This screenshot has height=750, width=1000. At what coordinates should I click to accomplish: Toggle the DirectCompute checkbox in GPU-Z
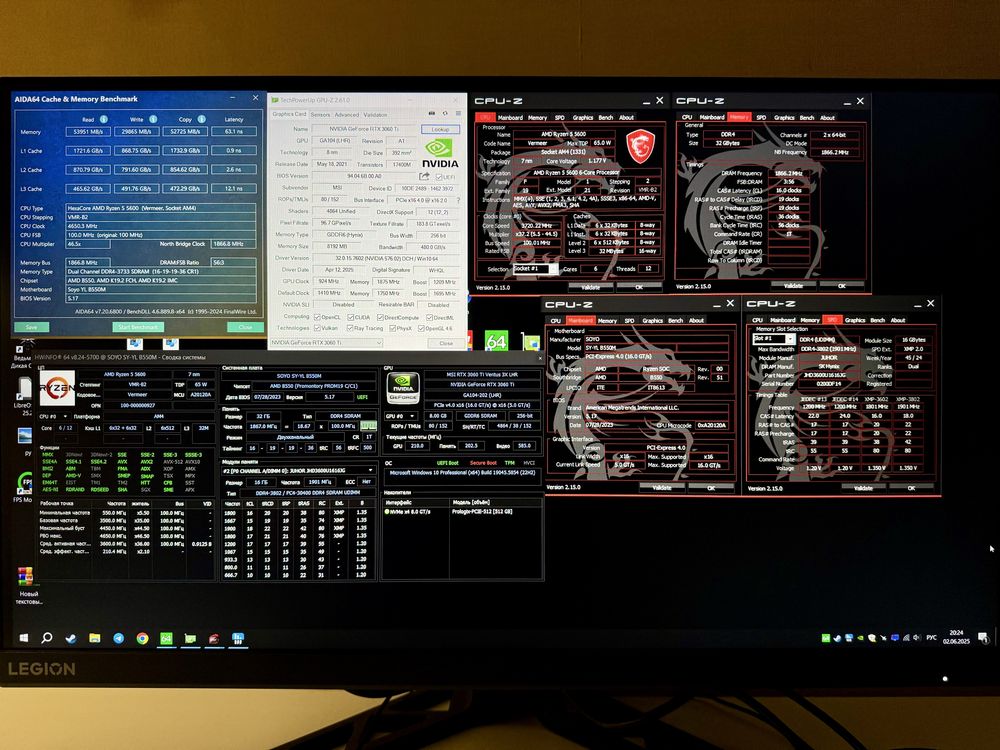point(381,317)
